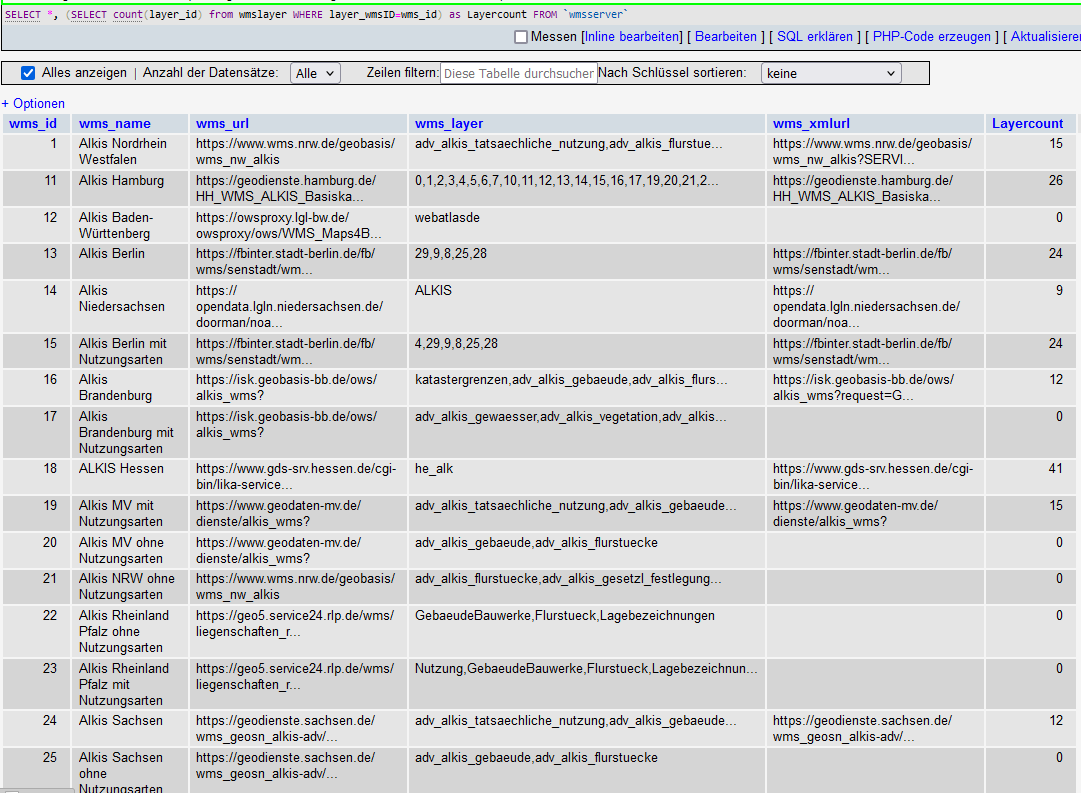Sort by the wms_layer column header

[x=449, y=124]
